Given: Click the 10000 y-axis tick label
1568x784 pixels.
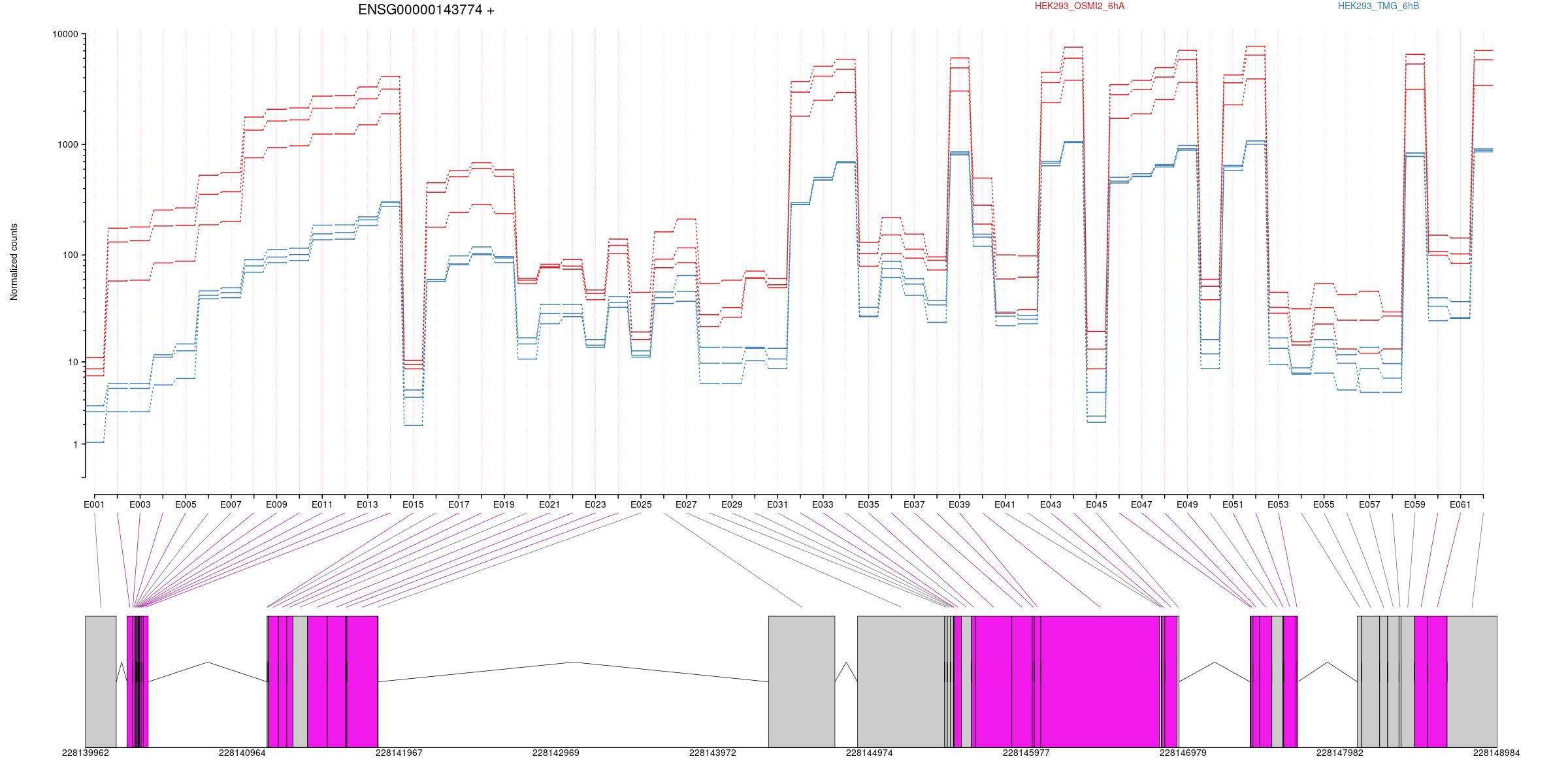Looking at the screenshot, I should [x=65, y=34].
